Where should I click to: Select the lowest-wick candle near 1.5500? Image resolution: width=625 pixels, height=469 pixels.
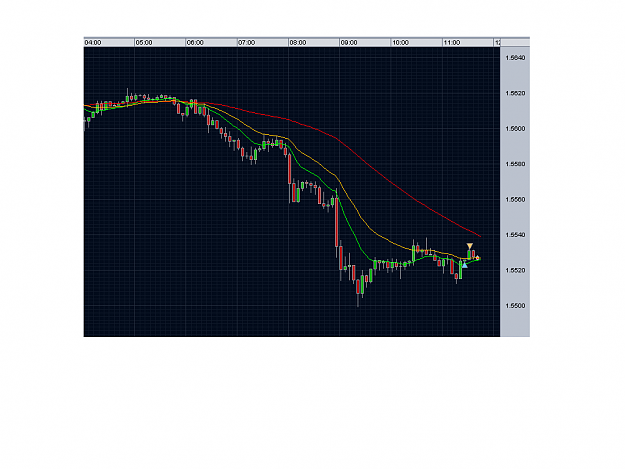(x=358, y=287)
